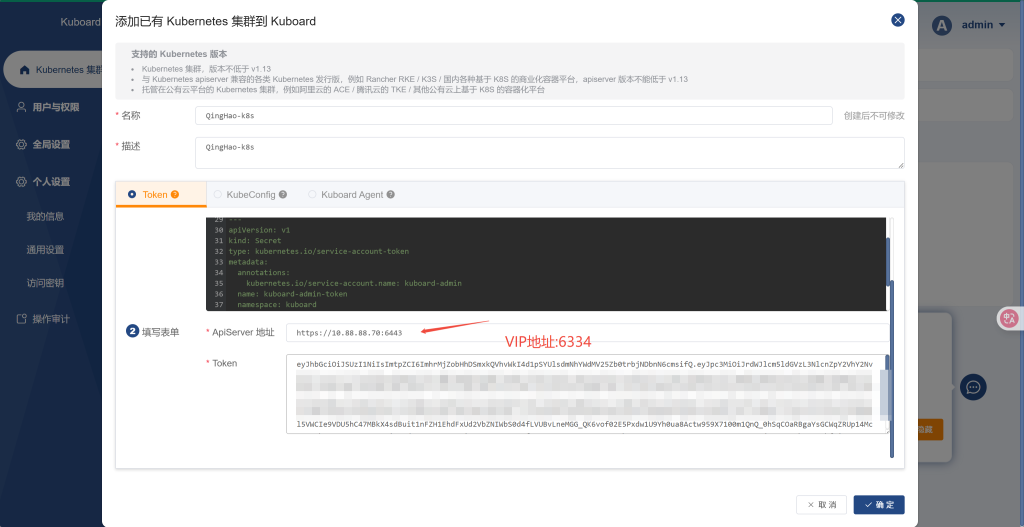
Task: Select the KubeConfig radio option
Action: tap(217, 195)
